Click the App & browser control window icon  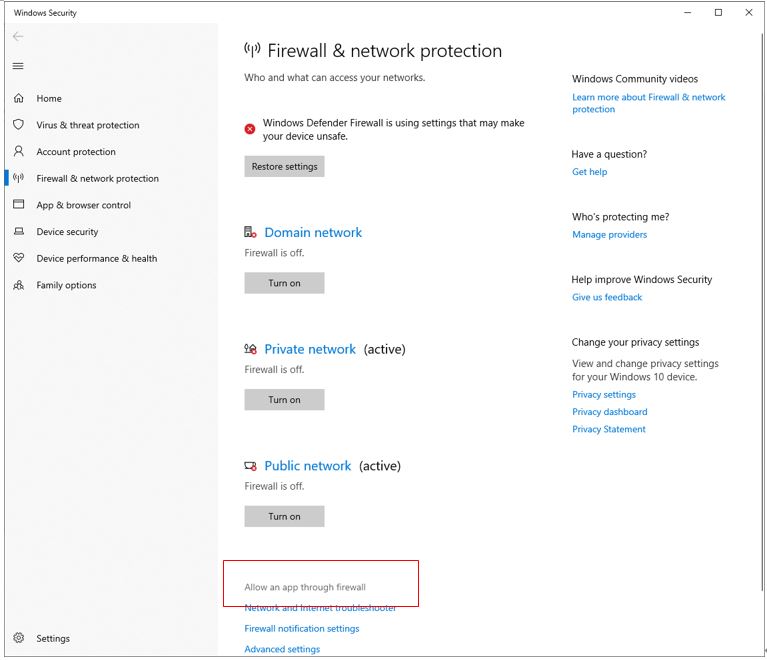point(19,205)
